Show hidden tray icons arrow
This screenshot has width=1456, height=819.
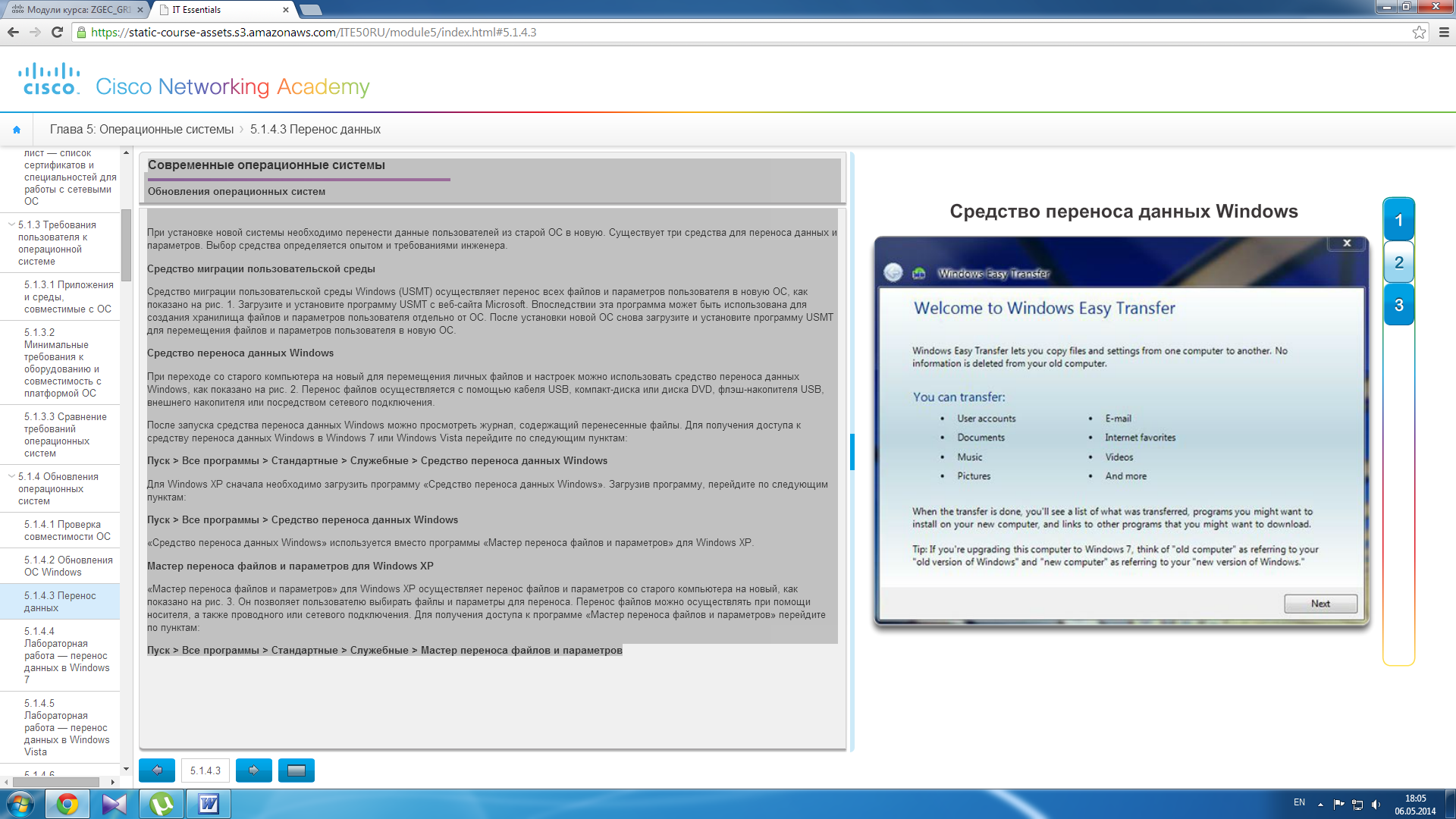1320,805
